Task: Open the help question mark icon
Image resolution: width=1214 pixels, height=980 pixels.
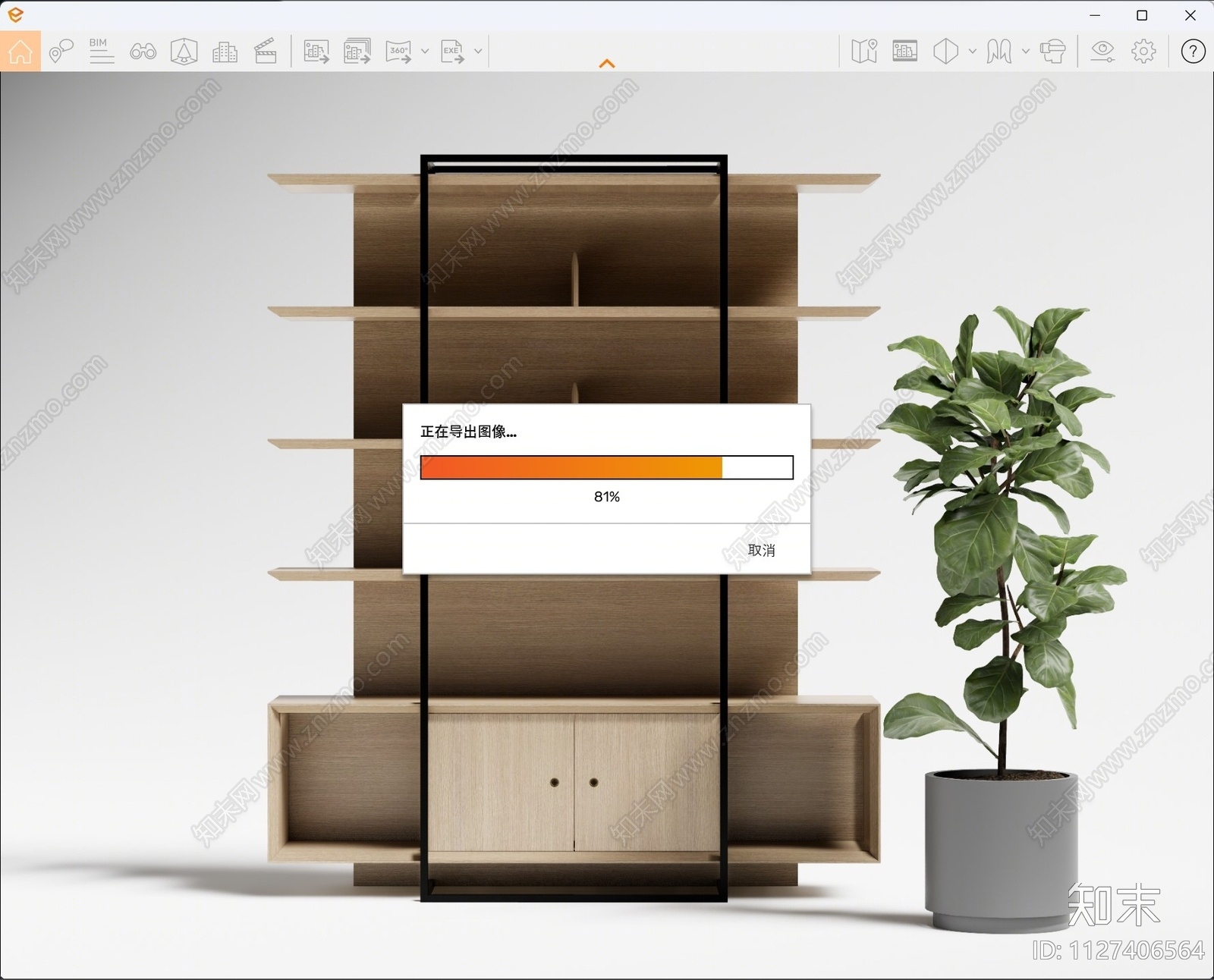Action: [1193, 52]
